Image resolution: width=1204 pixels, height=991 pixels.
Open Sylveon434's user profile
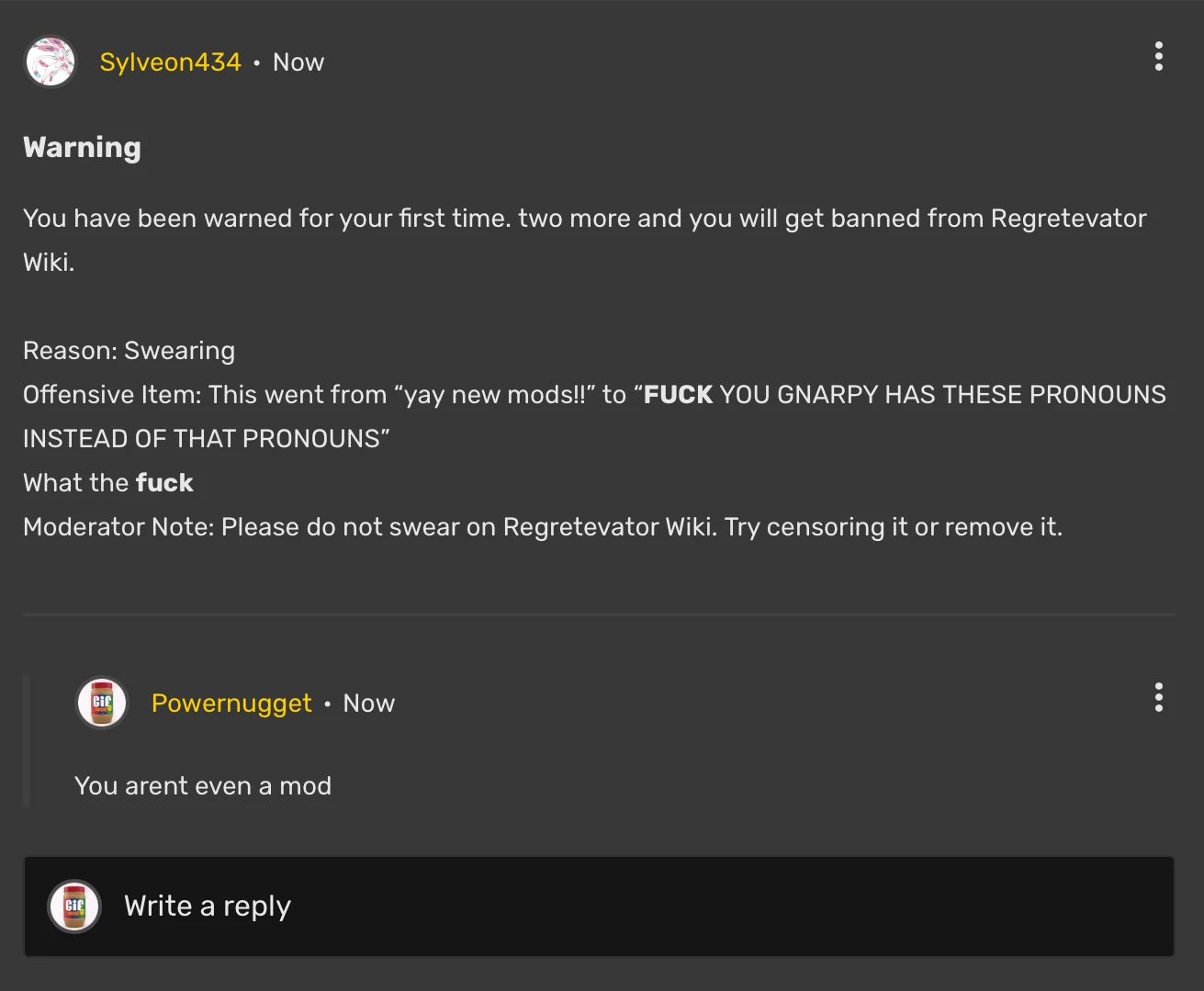(x=171, y=62)
